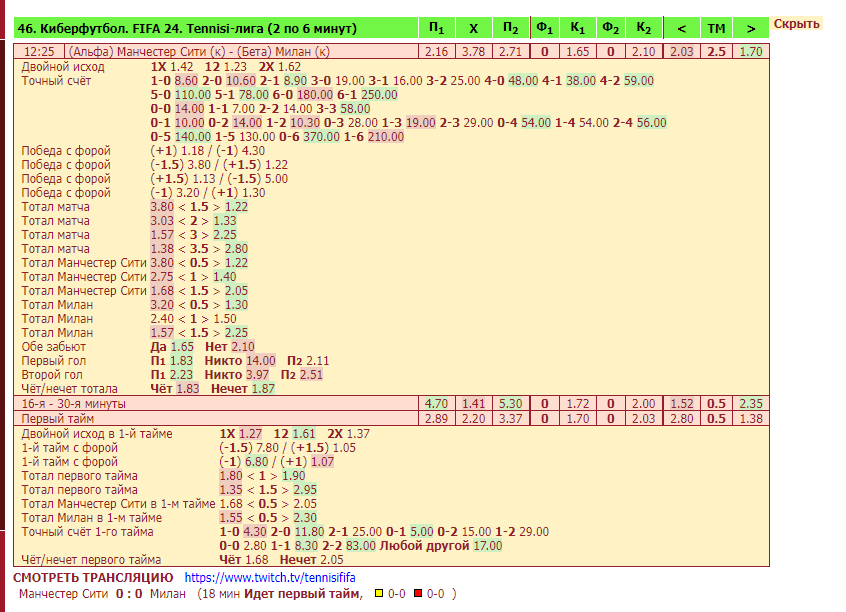Pick exact score 1-1 at 7.00
The height and width of the screenshot is (612, 846).
click(243, 109)
